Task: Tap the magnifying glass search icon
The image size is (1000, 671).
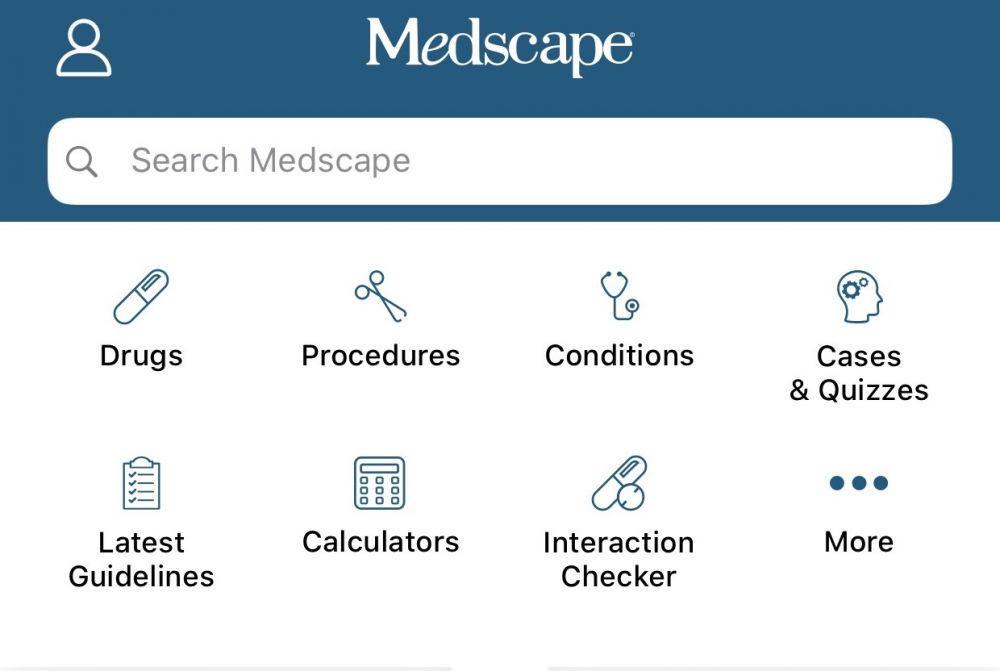Action: click(82, 161)
